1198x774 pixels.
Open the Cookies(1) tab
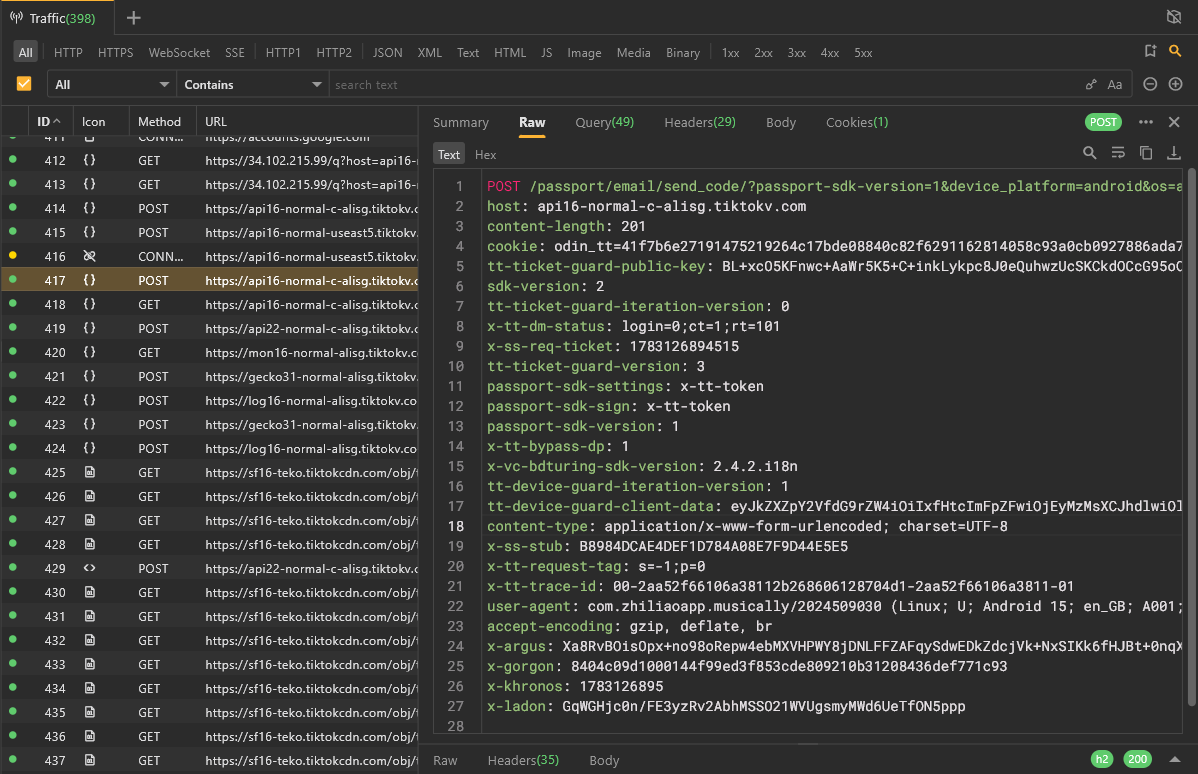(x=857, y=122)
